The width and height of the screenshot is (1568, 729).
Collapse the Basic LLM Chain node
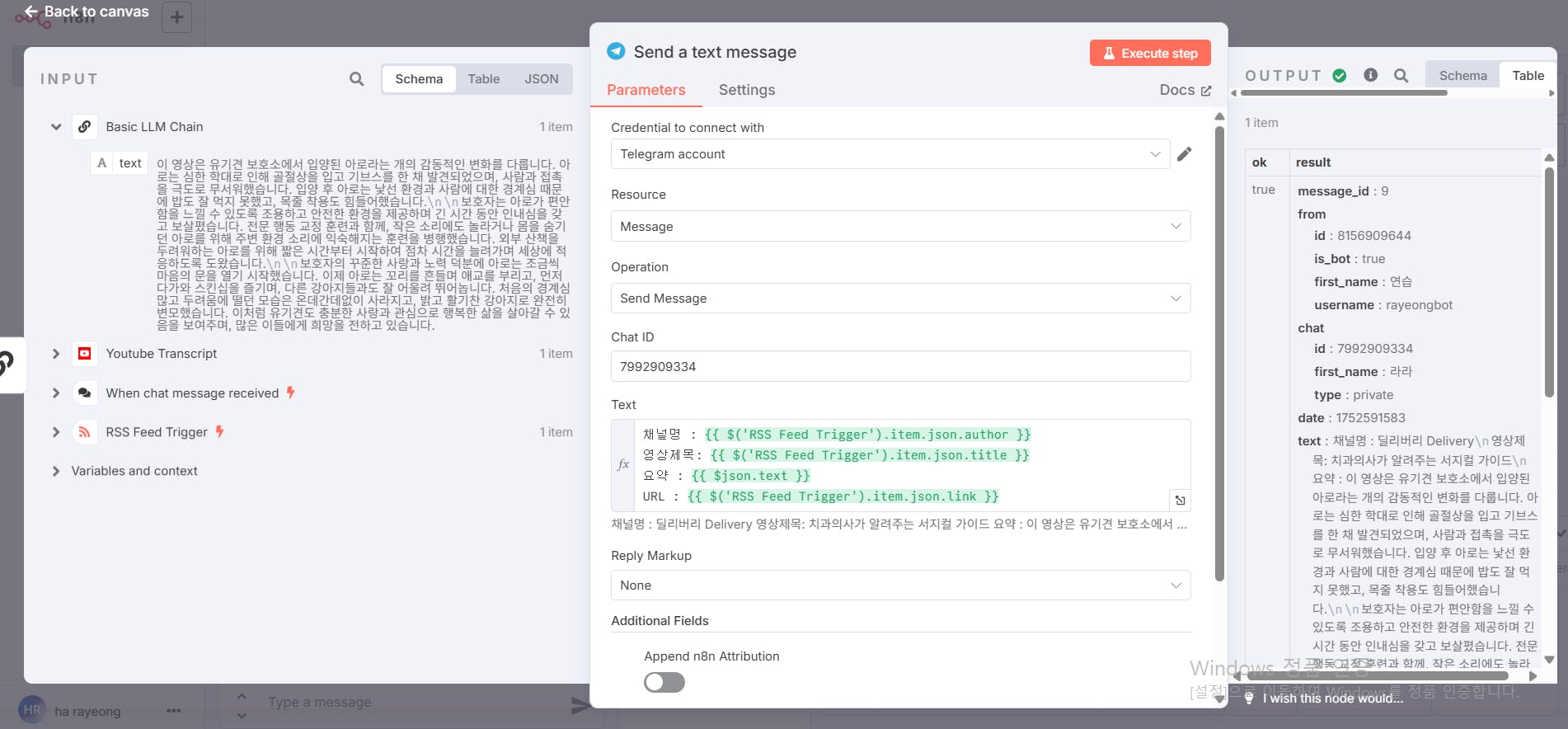56,127
